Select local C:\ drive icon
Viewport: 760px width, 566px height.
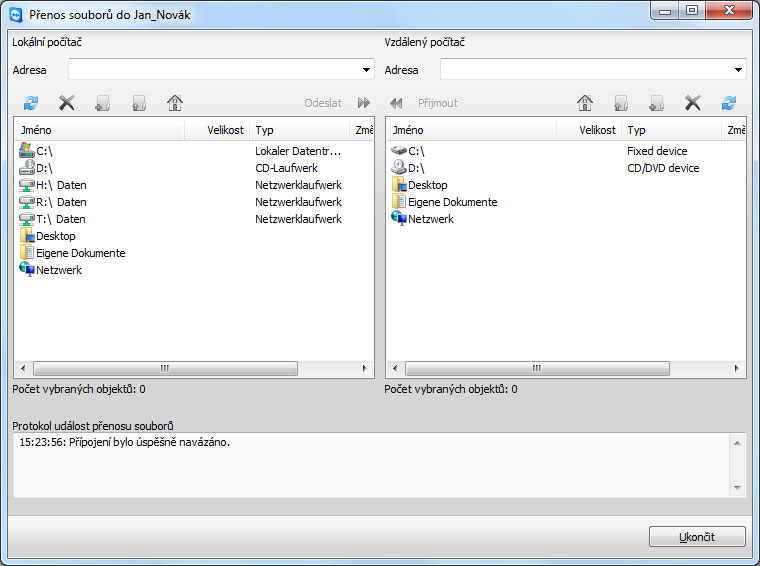[27, 151]
